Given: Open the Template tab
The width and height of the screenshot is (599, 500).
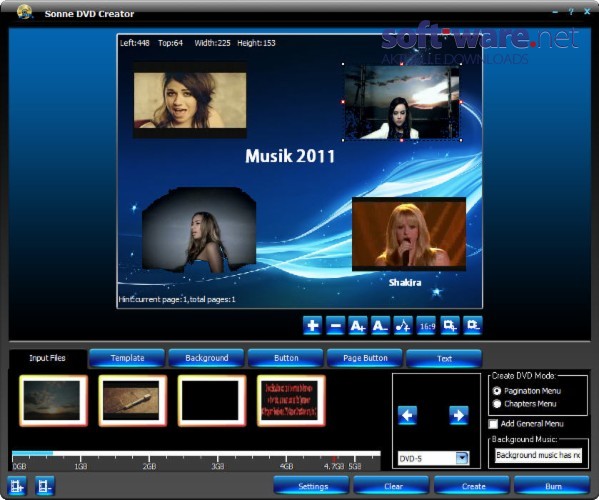Looking at the screenshot, I should pos(127,358).
